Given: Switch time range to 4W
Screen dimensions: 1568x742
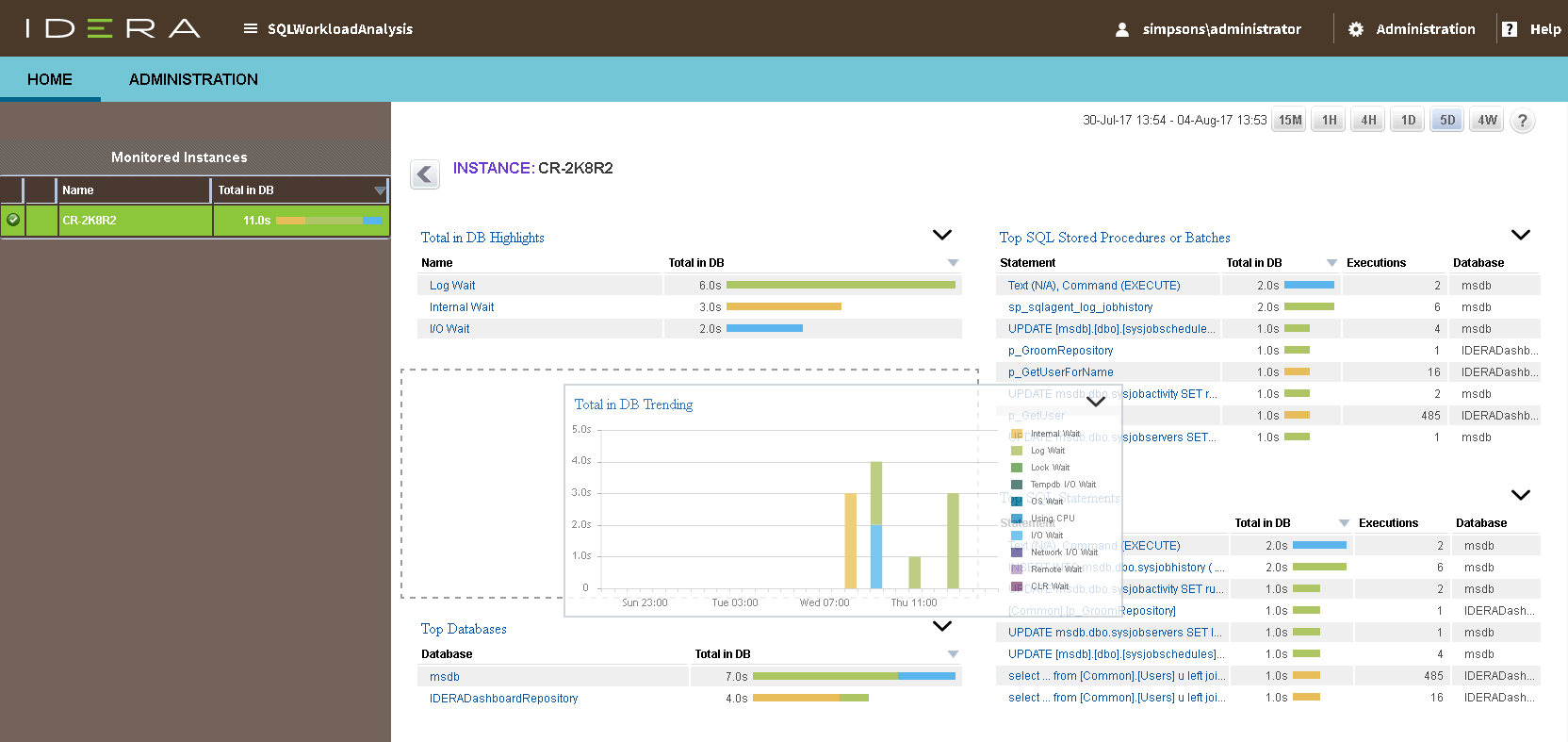Looking at the screenshot, I should tap(1487, 121).
